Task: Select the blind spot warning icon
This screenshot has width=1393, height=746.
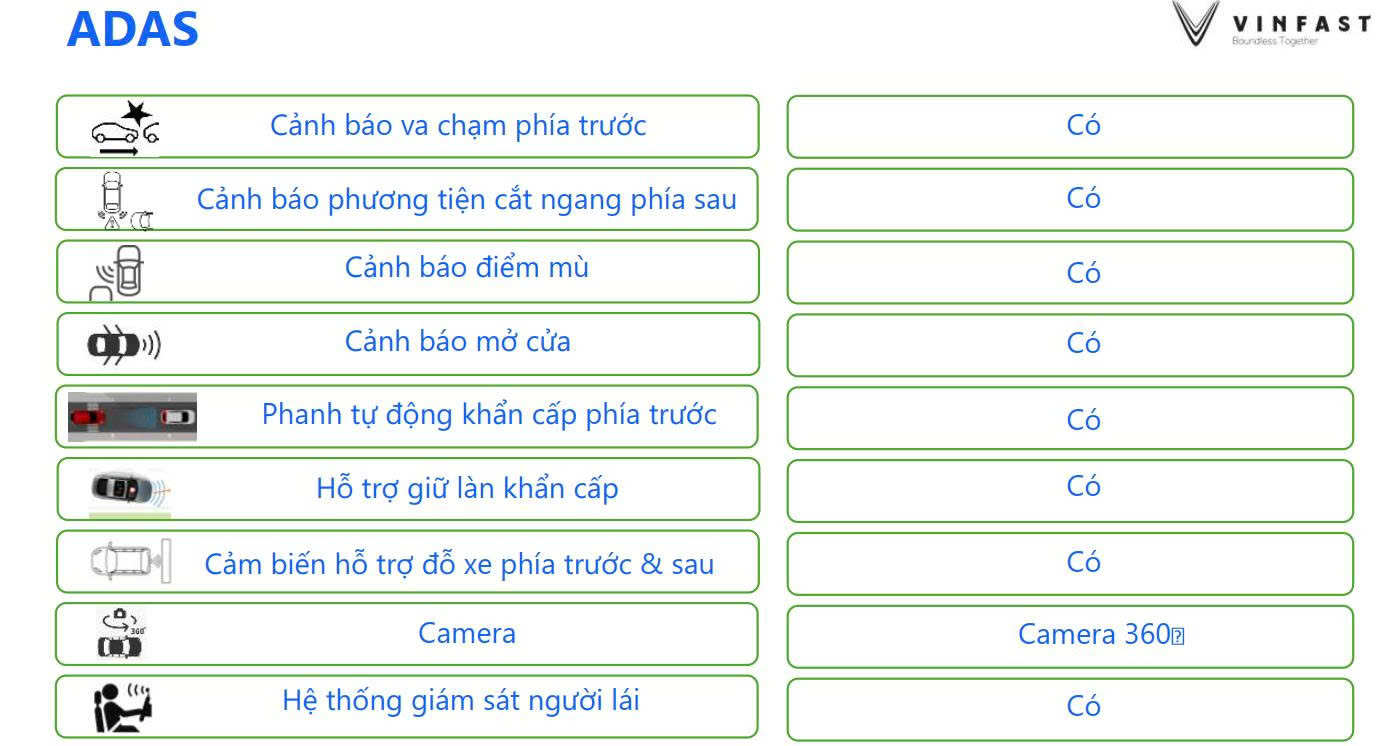Action: 120,272
